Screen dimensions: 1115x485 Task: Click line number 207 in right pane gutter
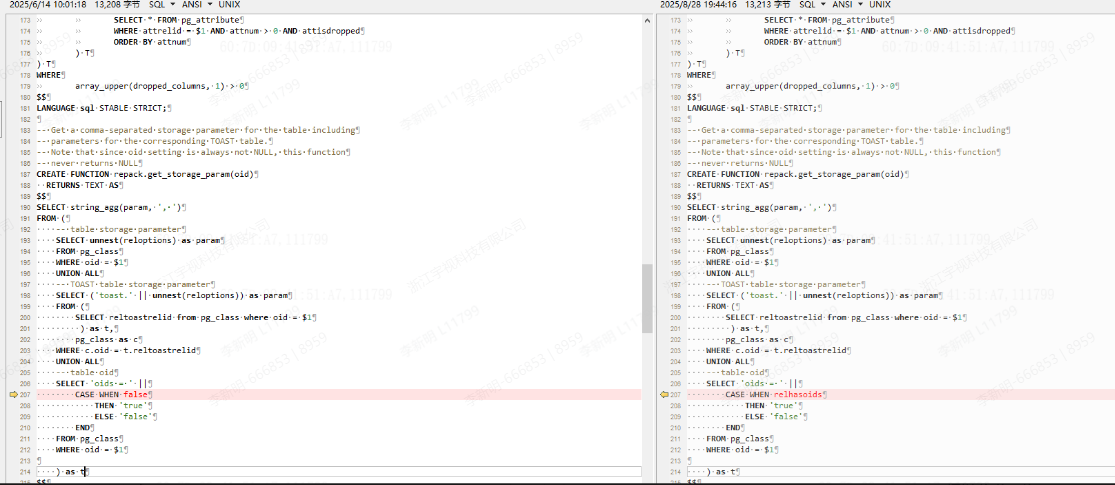coord(676,394)
